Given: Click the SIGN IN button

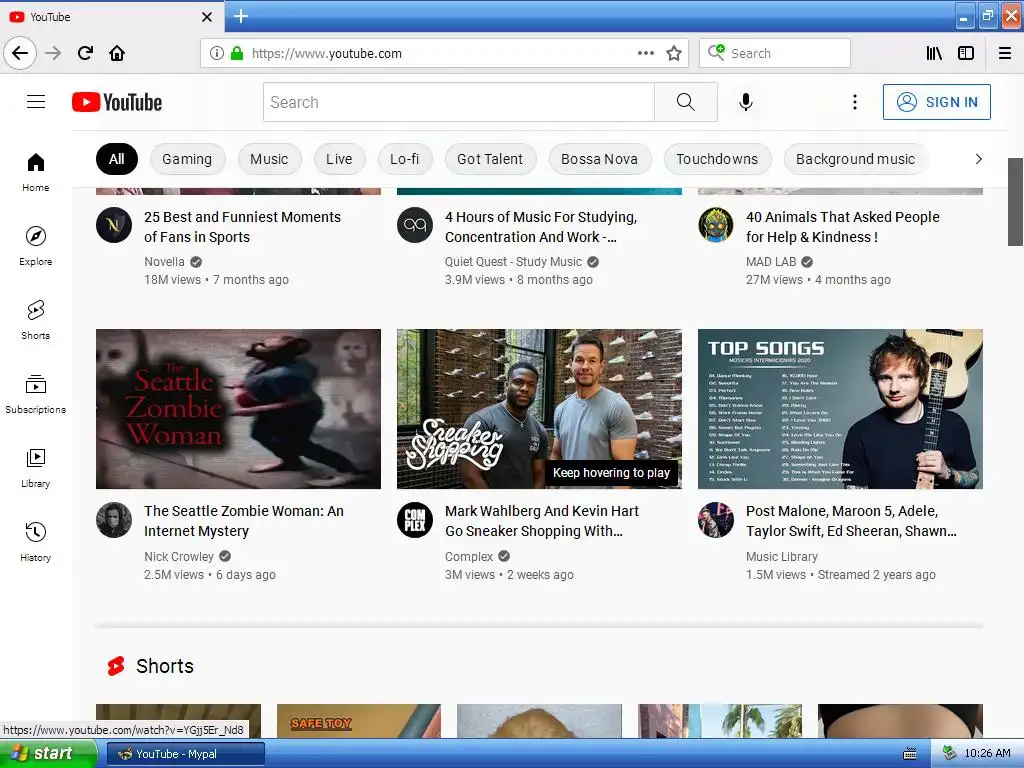Looking at the screenshot, I should 936,102.
